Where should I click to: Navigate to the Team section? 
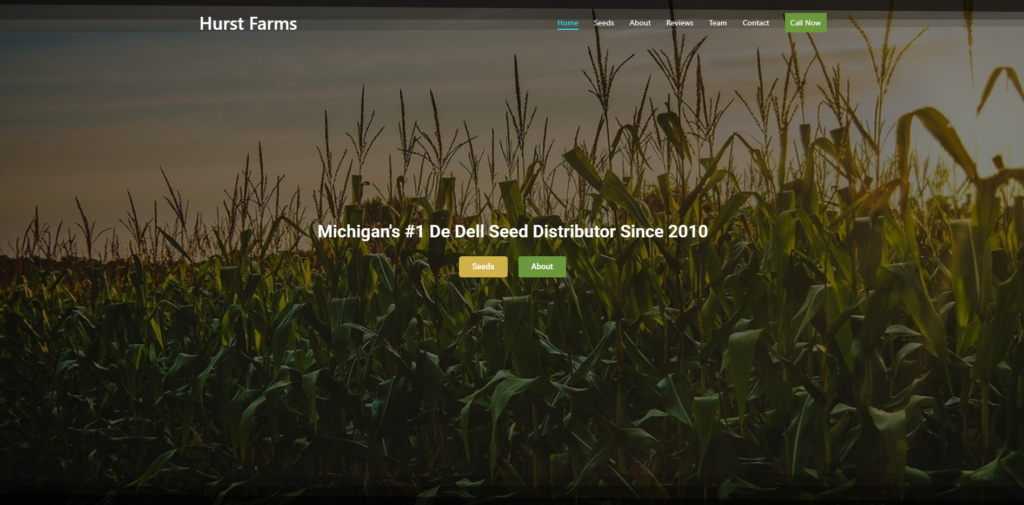click(718, 22)
